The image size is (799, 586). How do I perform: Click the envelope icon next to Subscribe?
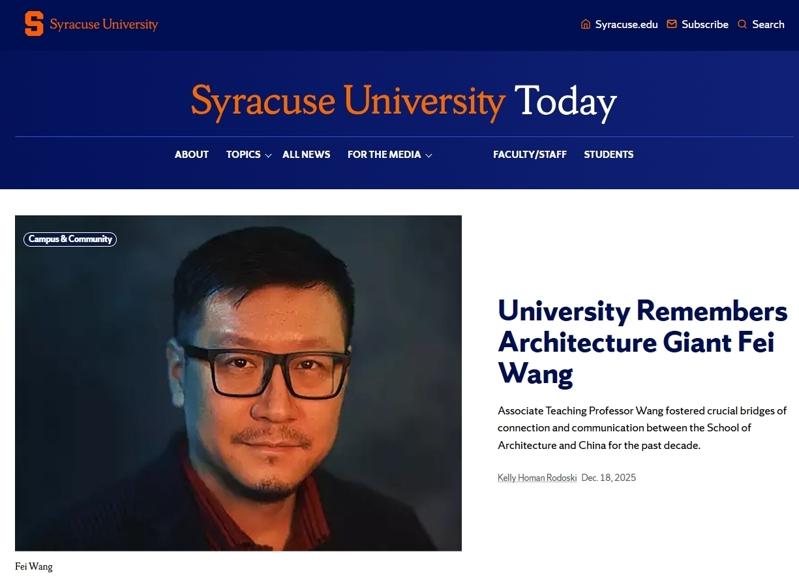coord(672,24)
